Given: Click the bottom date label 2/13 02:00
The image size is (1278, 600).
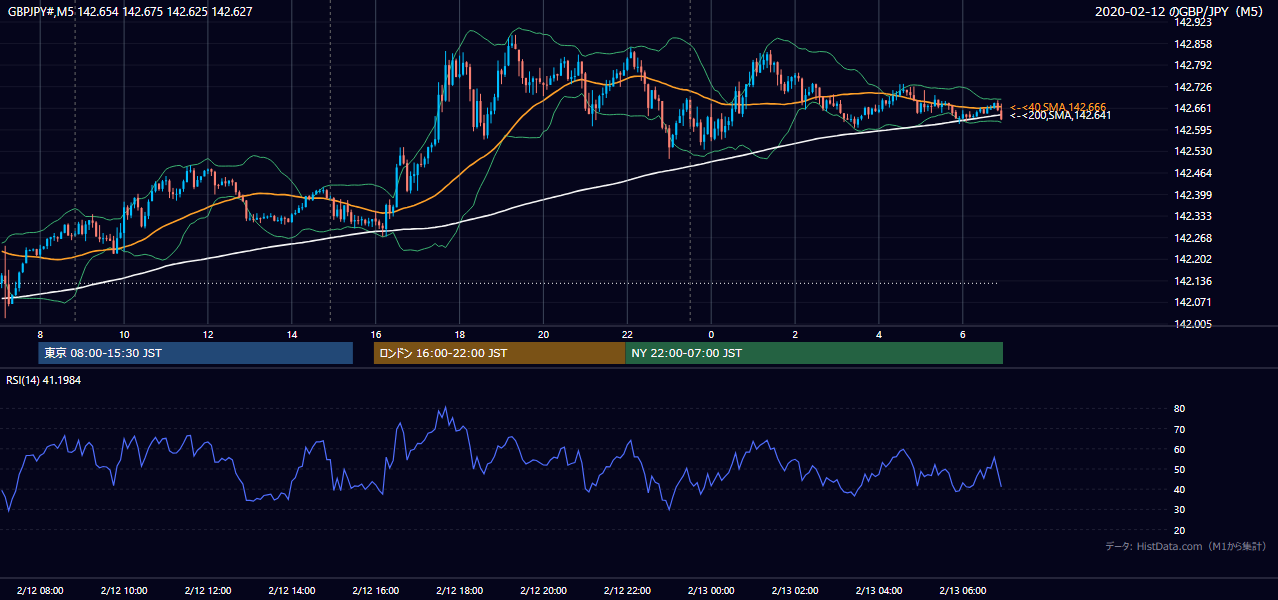Looking at the screenshot, I should pos(795,591).
